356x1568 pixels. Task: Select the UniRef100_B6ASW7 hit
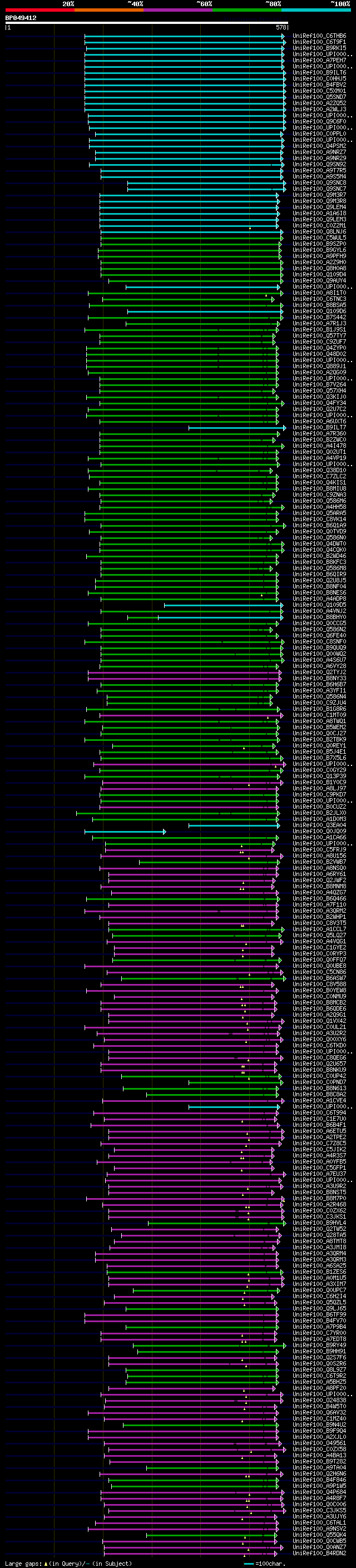[x=319, y=977]
